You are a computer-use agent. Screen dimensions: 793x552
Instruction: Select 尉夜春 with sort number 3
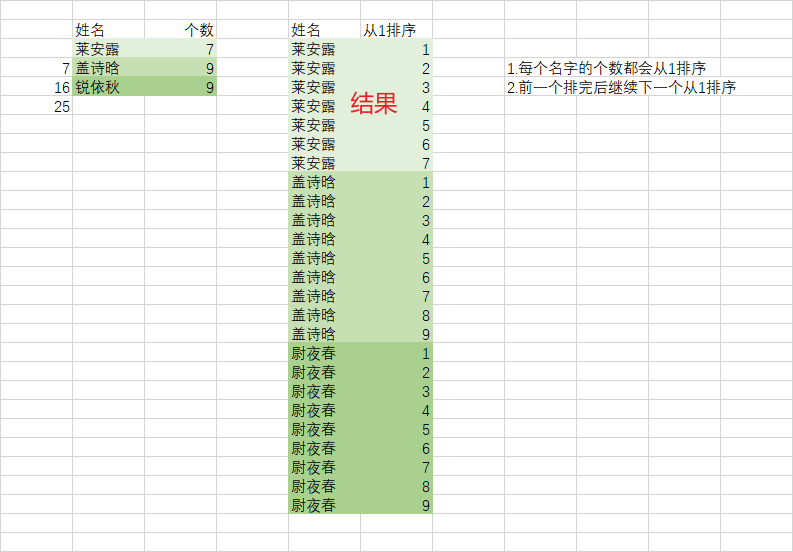[324, 391]
